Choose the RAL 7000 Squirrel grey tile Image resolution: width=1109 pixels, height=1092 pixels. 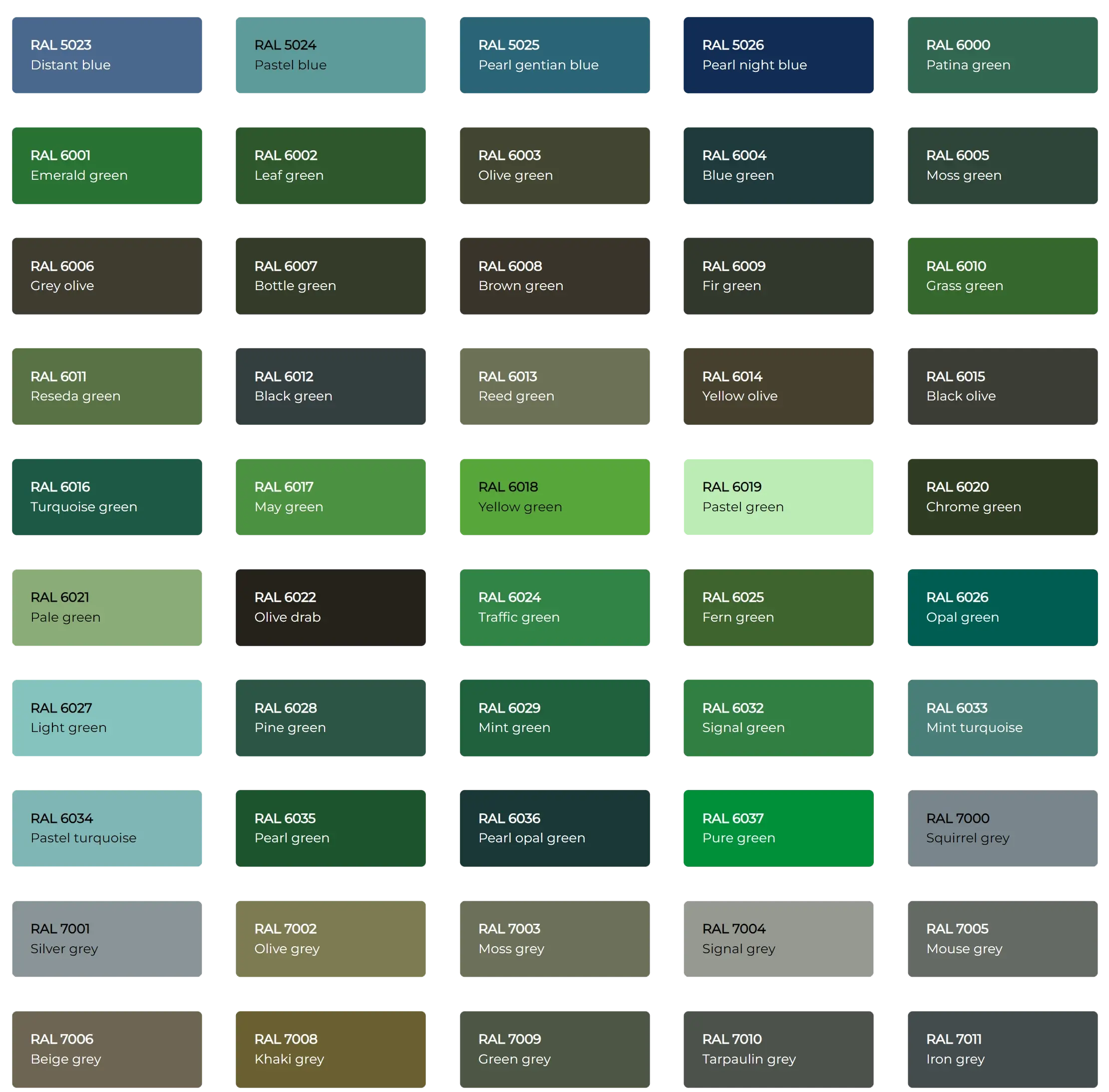click(x=1002, y=827)
